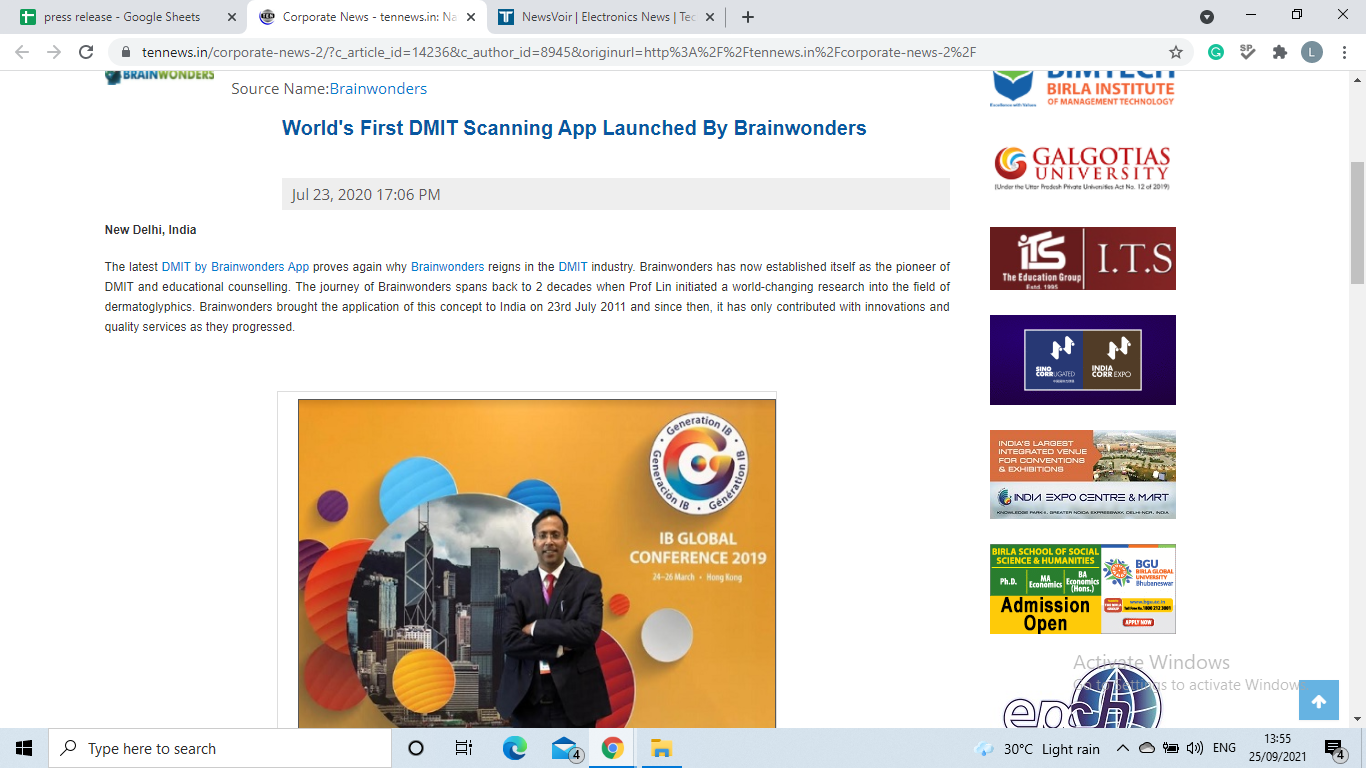This screenshot has height=768, width=1366.
Task: Click the browser reload page icon
Action: [x=86, y=52]
